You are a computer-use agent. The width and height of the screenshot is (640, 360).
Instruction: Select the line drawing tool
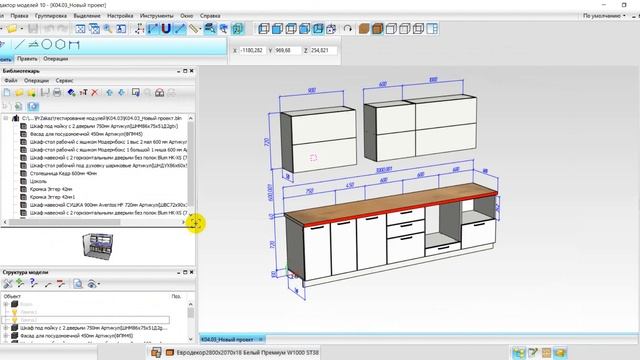[x=20, y=44]
